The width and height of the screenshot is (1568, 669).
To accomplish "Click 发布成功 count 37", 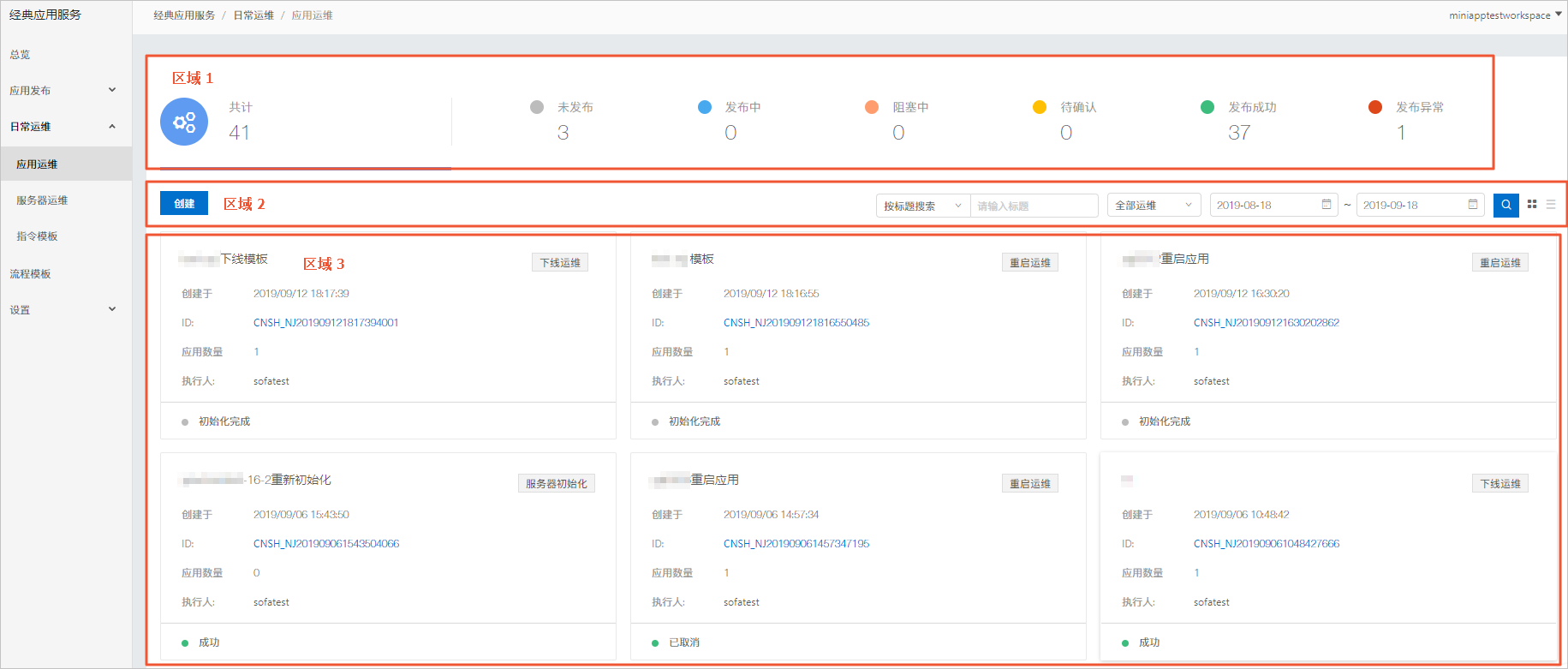I will [1239, 133].
